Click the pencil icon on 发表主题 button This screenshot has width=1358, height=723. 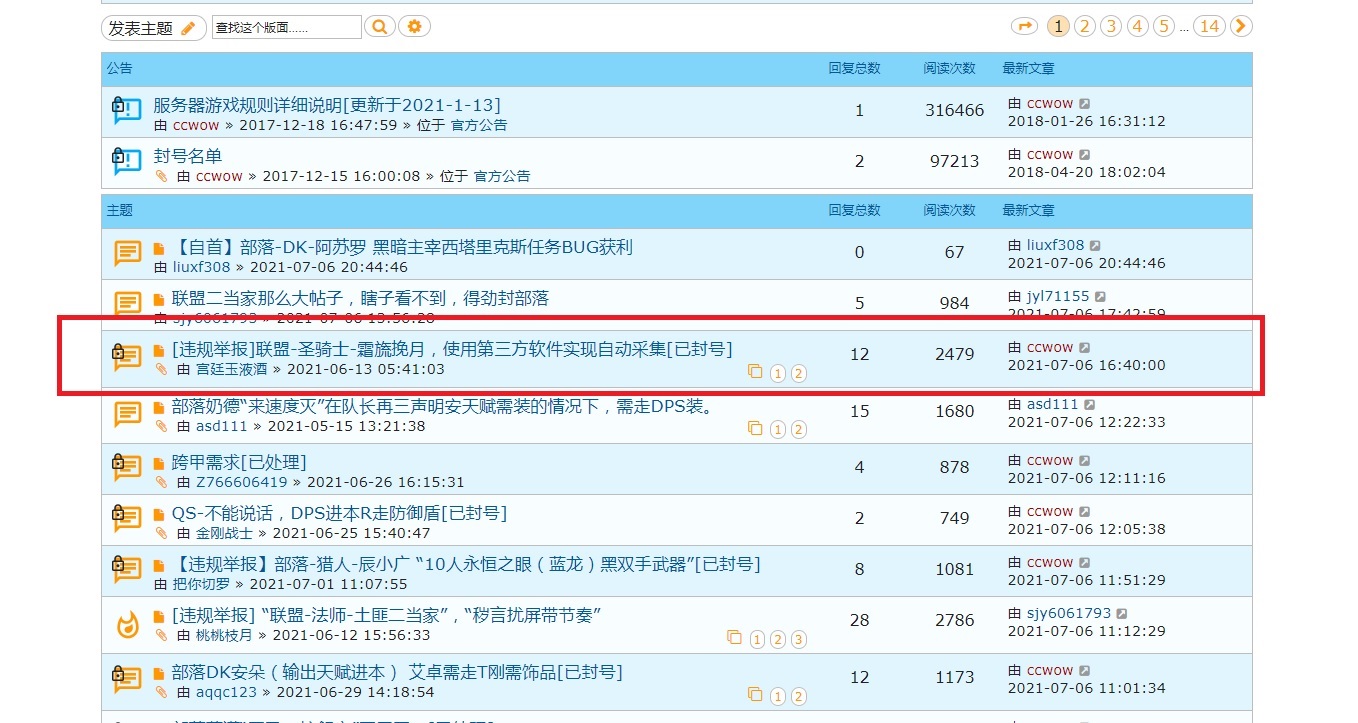tap(185, 27)
